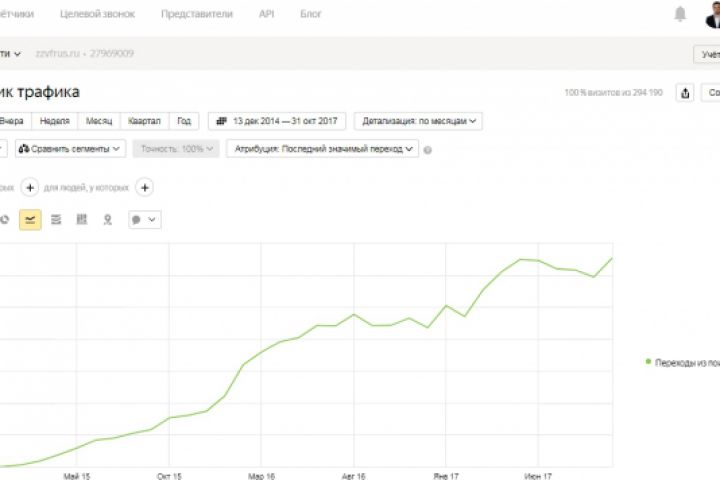This screenshot has height=480, width=720.
Task: Click the Точность: 100% accuracy control
Action: (177, 149)
